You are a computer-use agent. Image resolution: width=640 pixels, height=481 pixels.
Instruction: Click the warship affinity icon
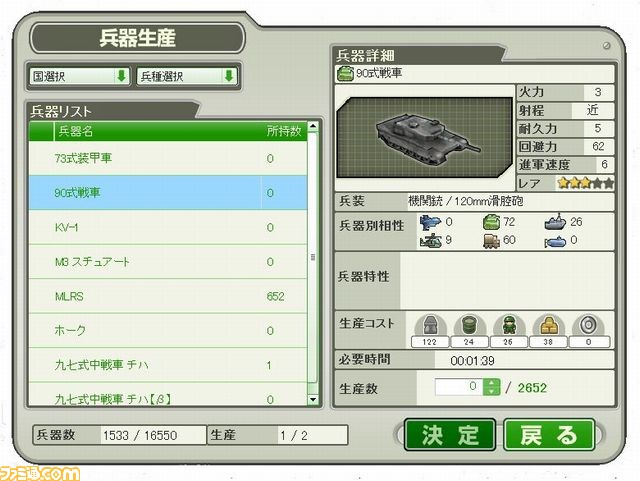(x=555, y=222)
